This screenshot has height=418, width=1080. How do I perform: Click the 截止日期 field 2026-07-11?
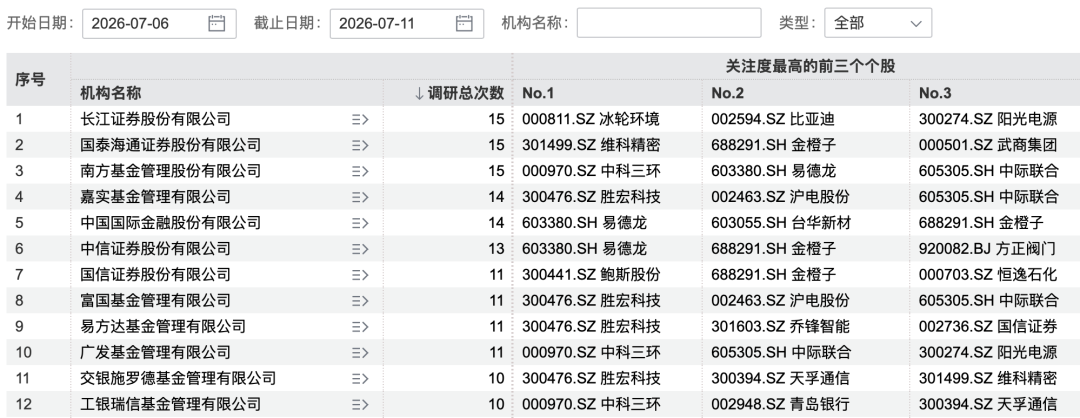click(x=407, y=23)
